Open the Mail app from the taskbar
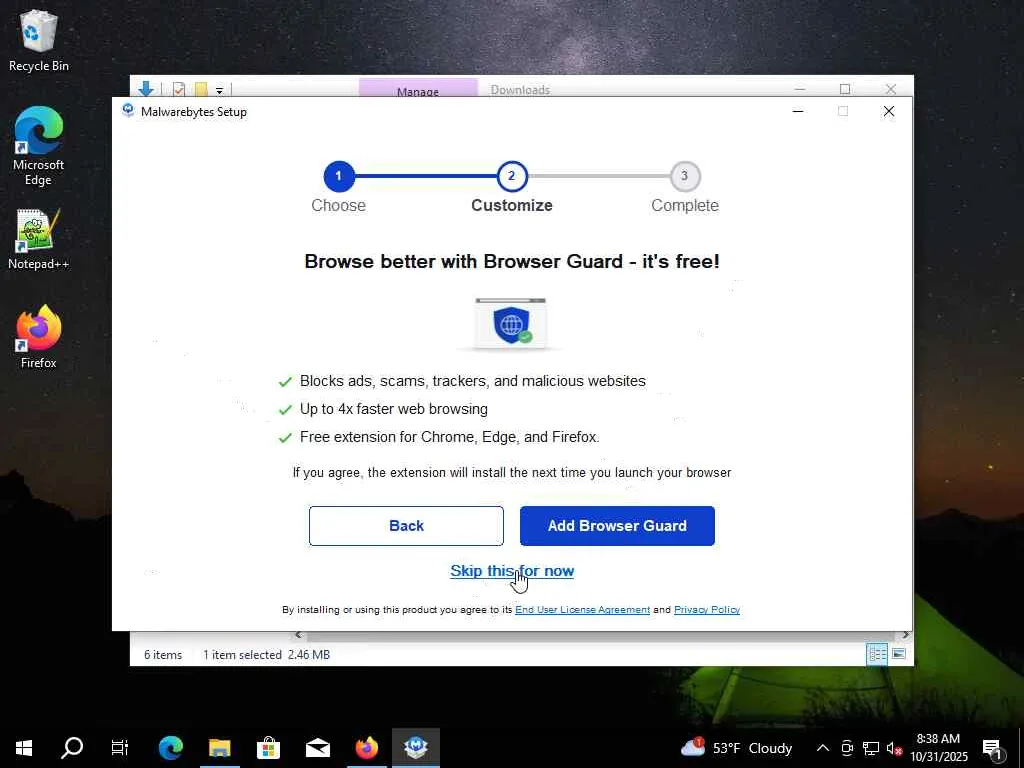Viewport: 1024px width, 768px height. (317, 748)
